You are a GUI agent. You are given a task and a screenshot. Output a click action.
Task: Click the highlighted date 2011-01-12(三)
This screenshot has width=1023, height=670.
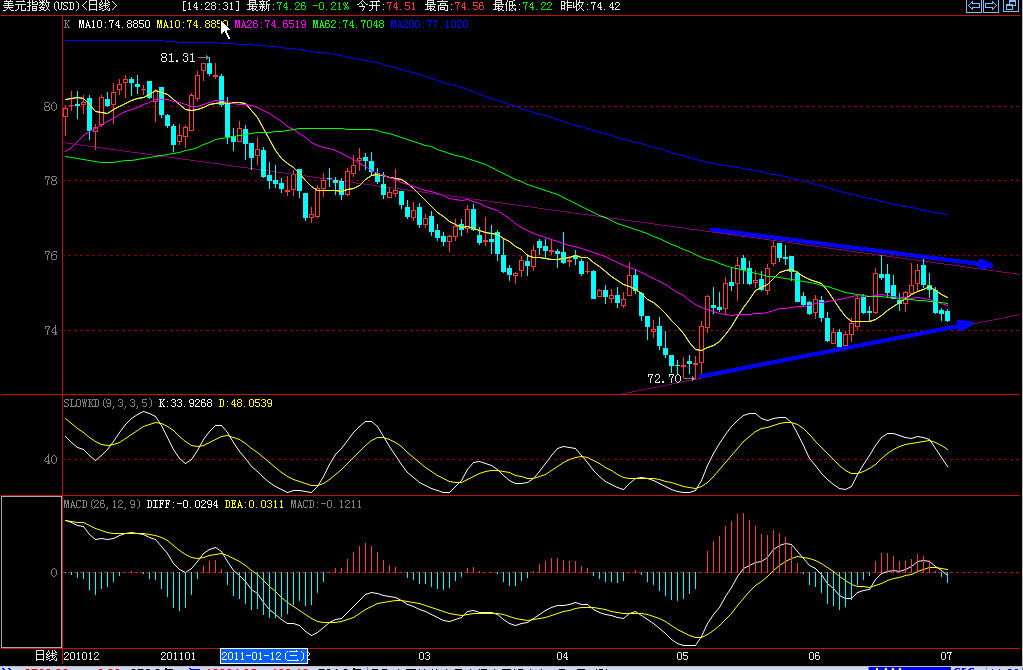[264, 656]
